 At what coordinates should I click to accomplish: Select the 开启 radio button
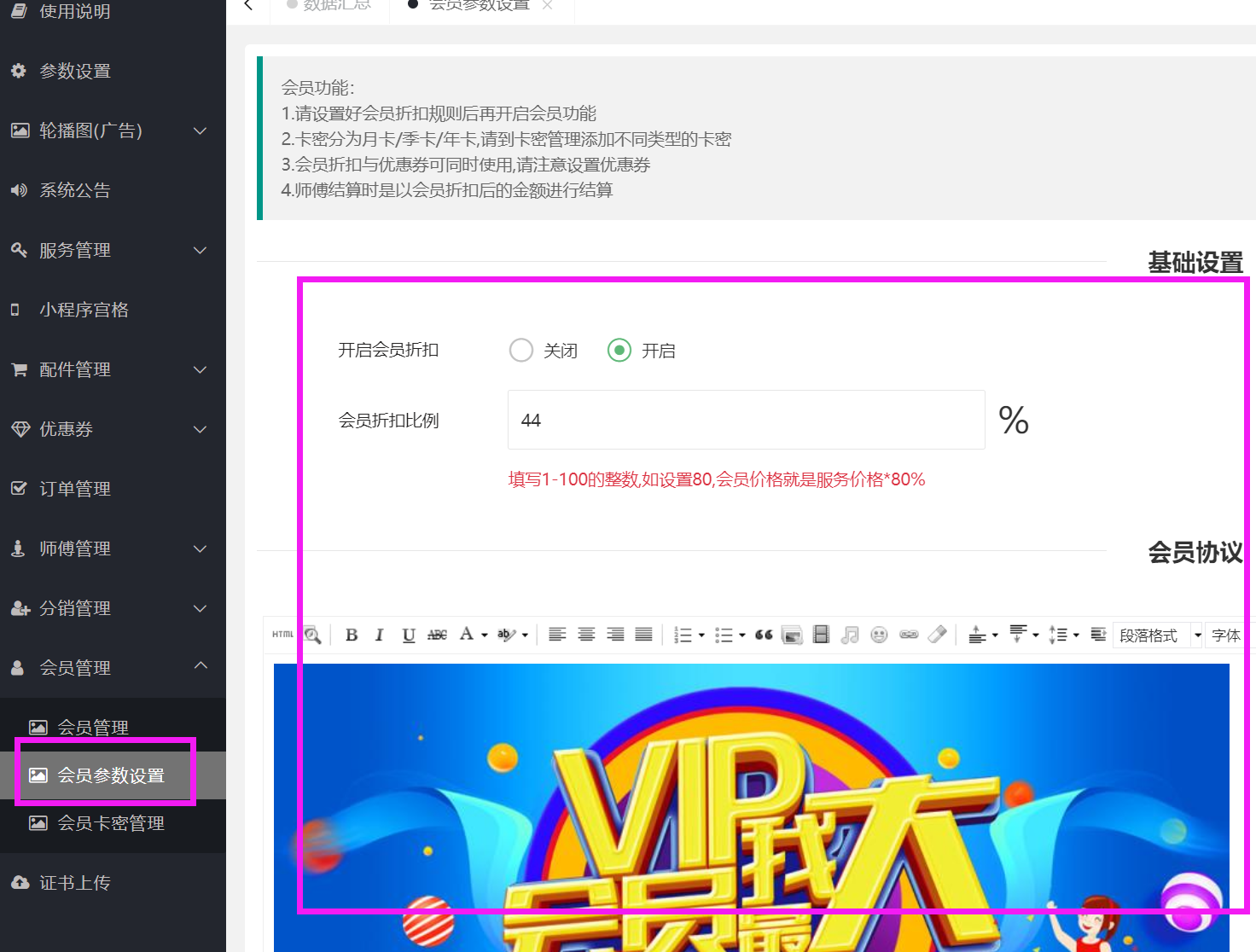point(619,351)
